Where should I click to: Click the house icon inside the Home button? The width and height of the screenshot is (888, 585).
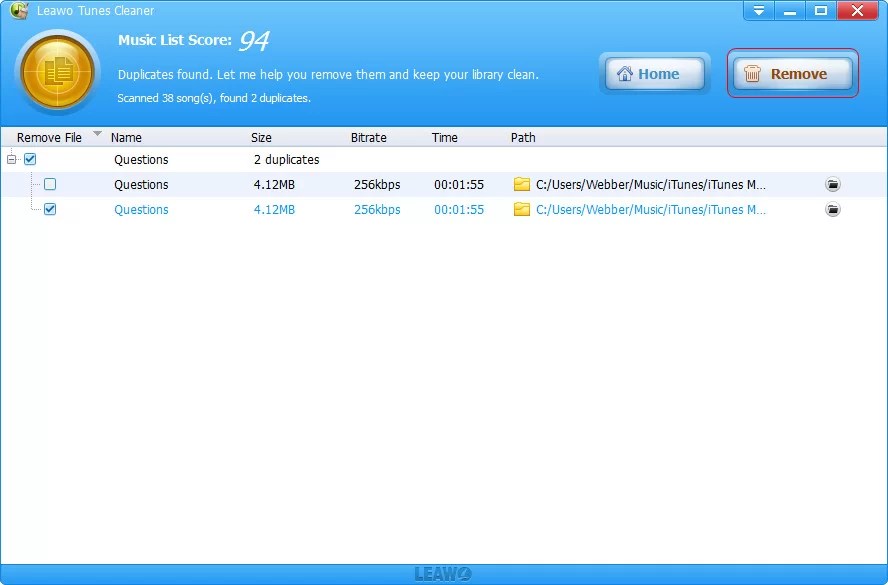628,73
